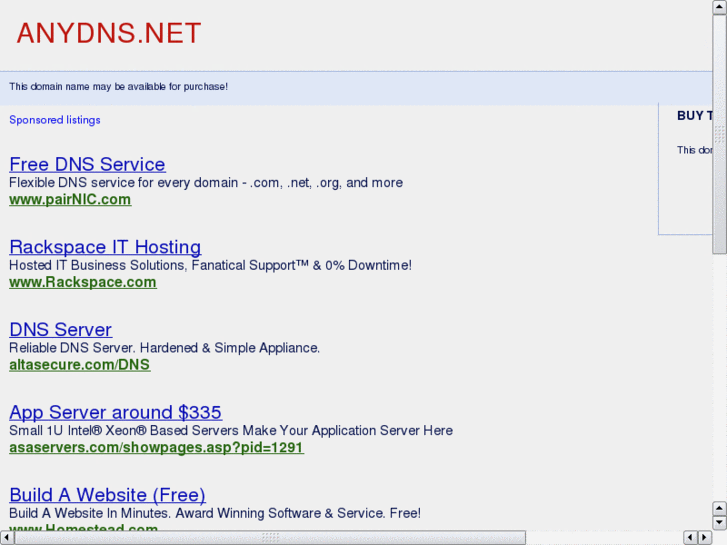
Task: Click the second left arrow on horizontal scrollbar
Action: pos(690,538)
